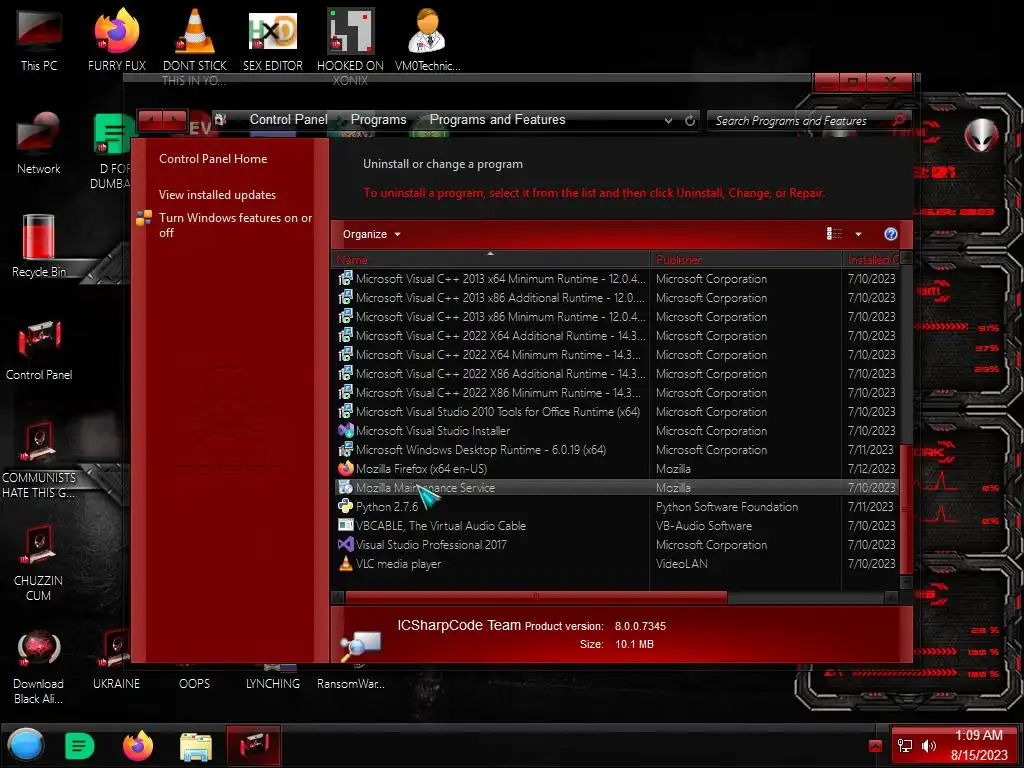Screen dimensions: 1024x768
Task: Click the Visual Studio Professional 2017 row icon
Action: coord(345,544)
